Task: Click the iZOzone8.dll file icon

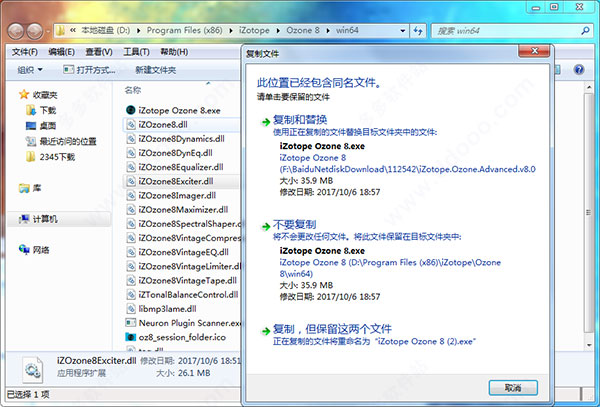Action: (131, 124)
